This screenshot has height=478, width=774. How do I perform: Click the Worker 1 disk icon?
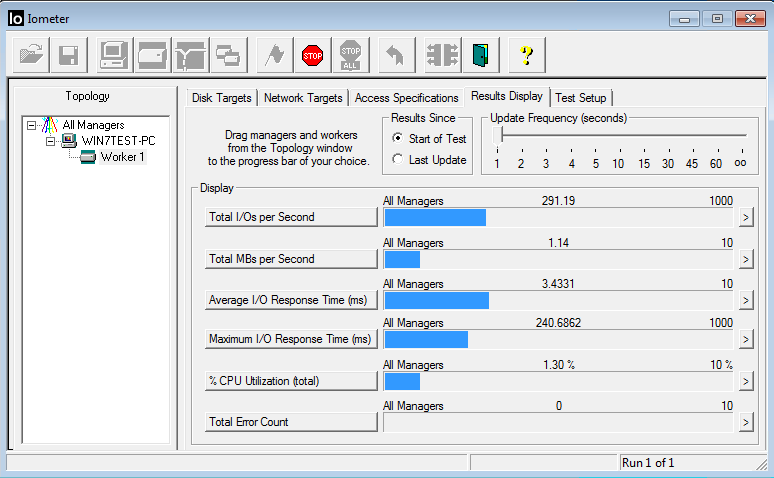[88, 157]
